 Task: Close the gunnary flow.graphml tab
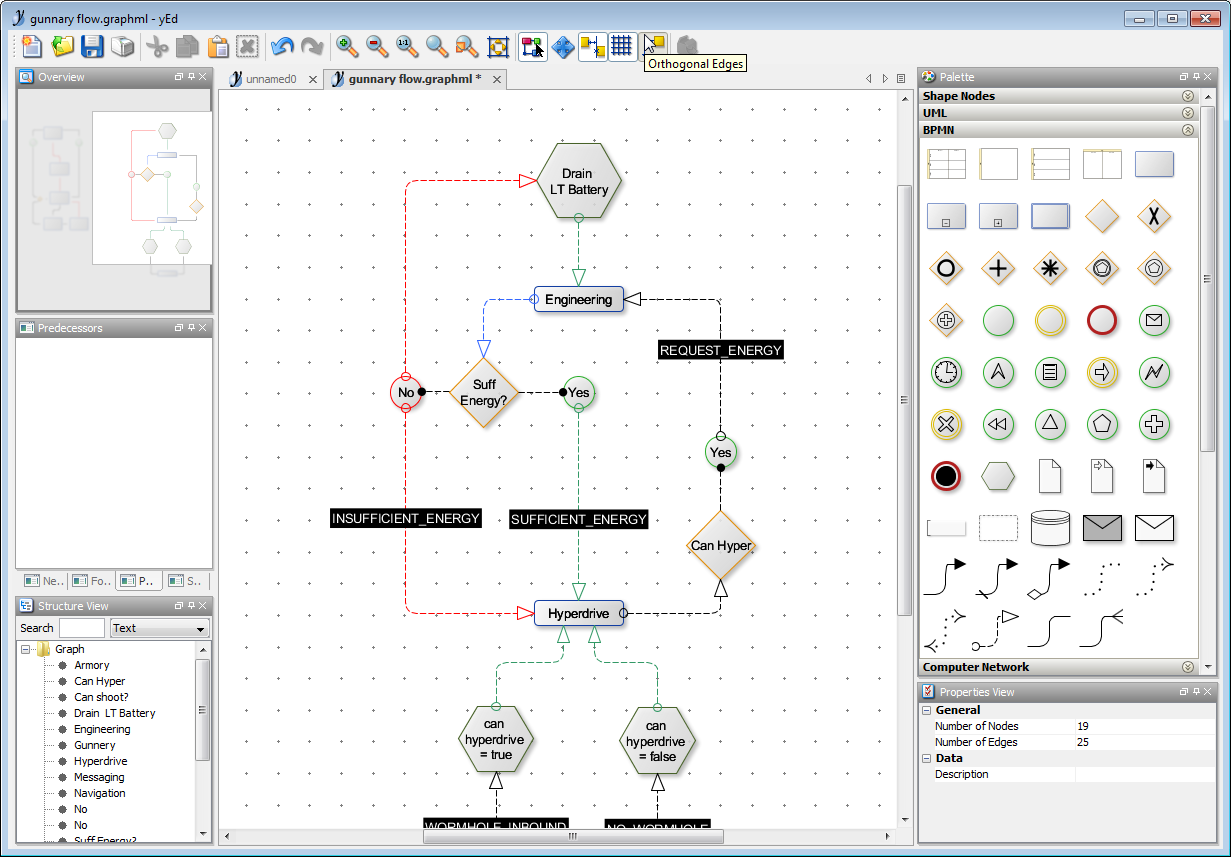coord(495,79)
